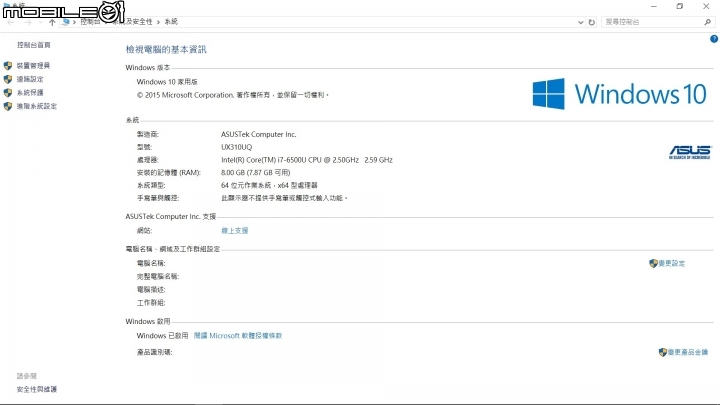Open Device Manager (裝置管理員) link
This screenshot has width=720, height=405.
33,66
